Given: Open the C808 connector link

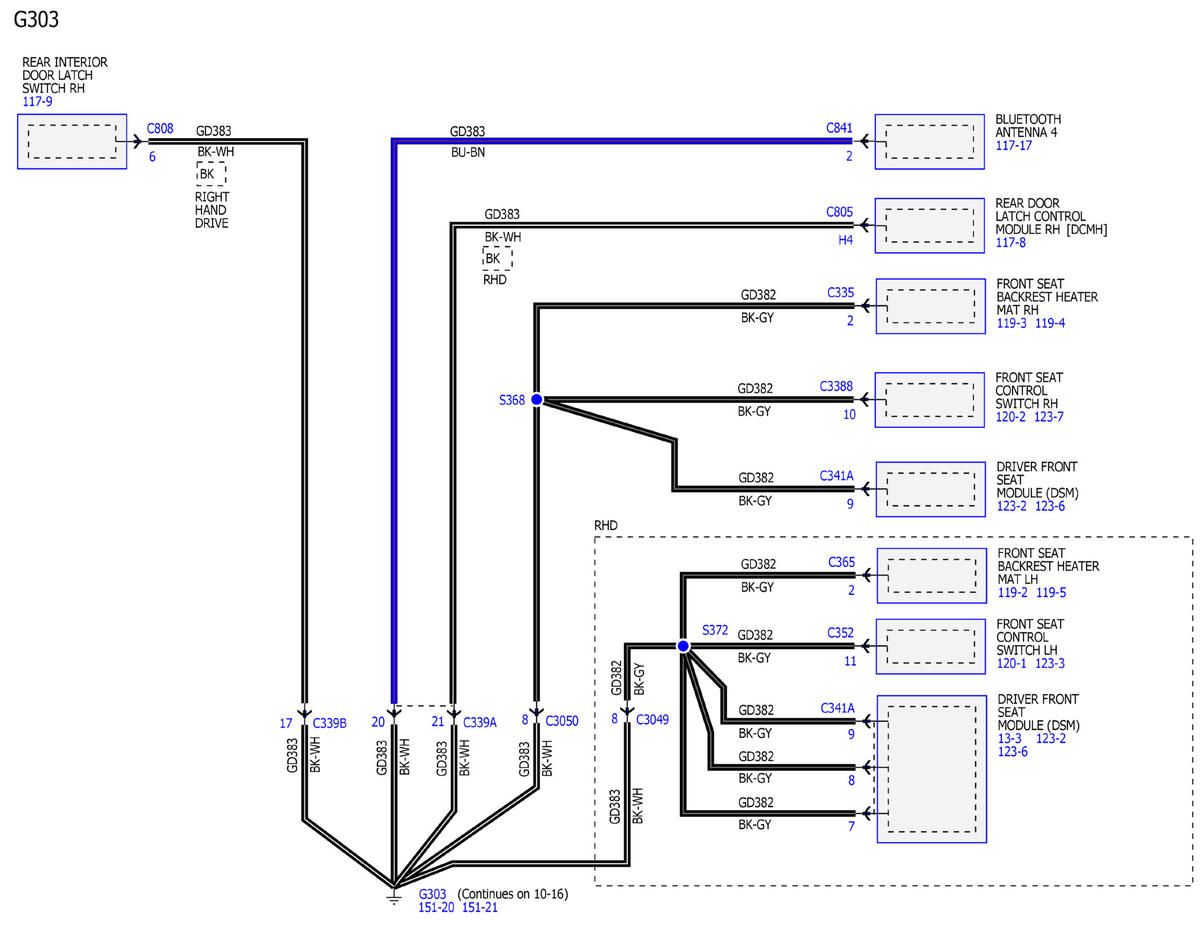Looking at the screenshot, I should (x=160, y=129).
